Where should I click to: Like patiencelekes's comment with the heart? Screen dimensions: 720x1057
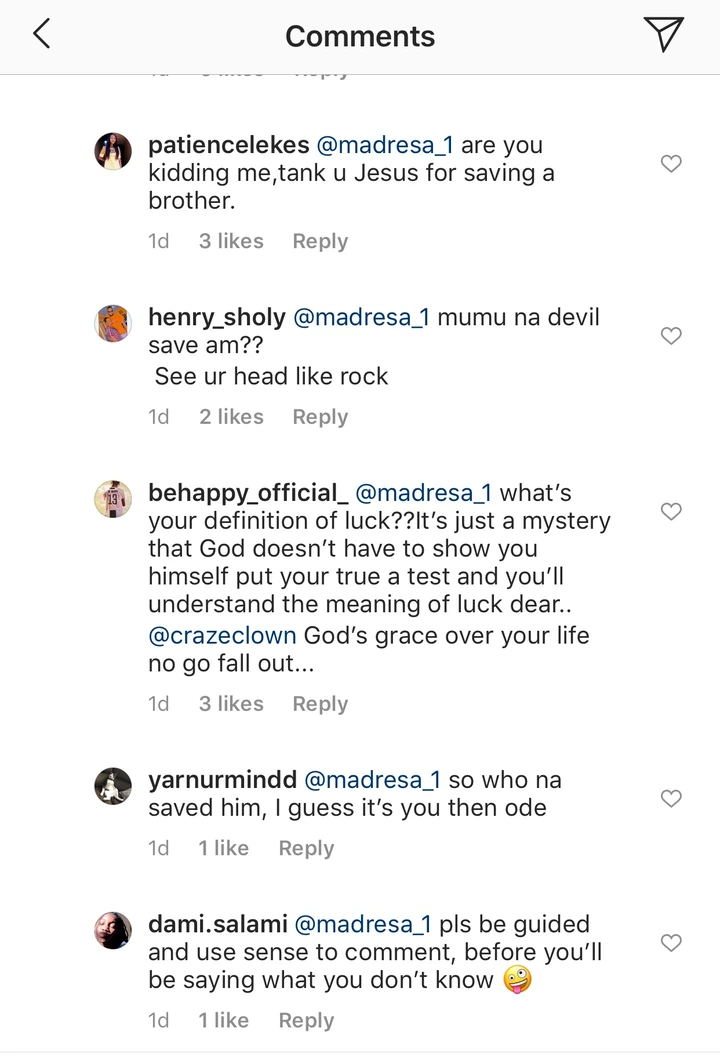(x=672, y=164)
